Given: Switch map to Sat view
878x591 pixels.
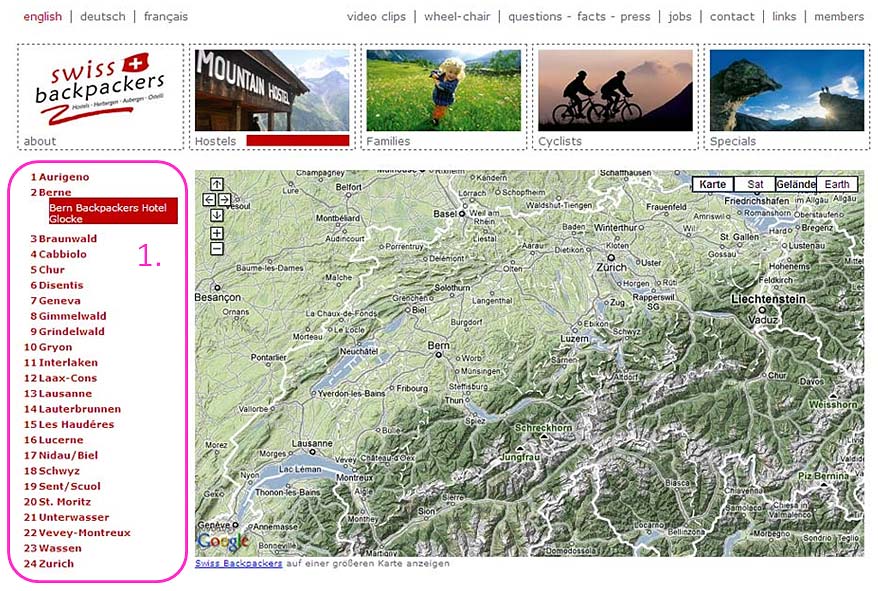Looking at the screenshot, I should click(755, 185).
